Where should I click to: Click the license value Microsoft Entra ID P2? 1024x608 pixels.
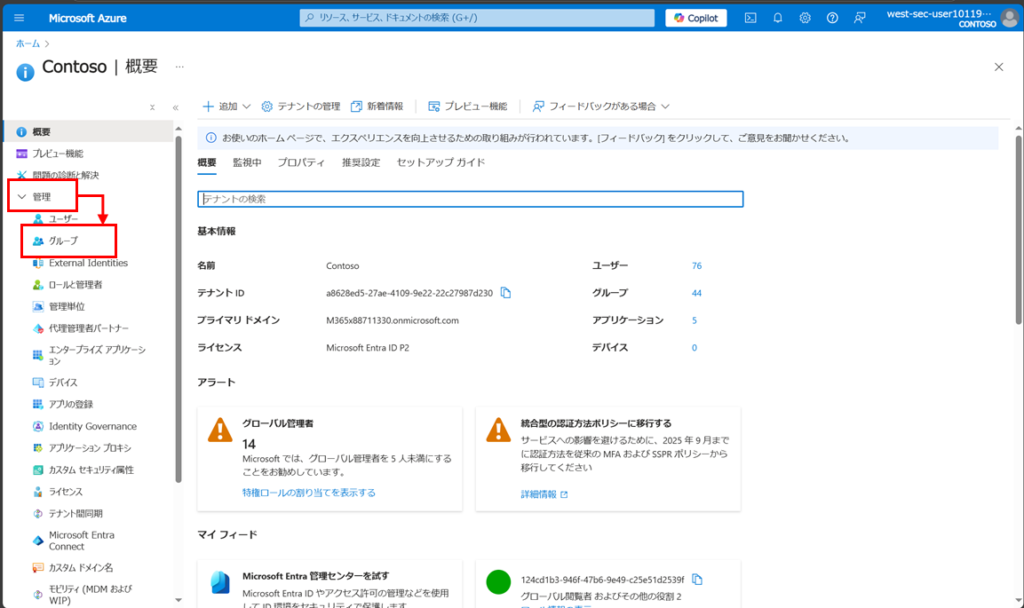tap(368, 348)
